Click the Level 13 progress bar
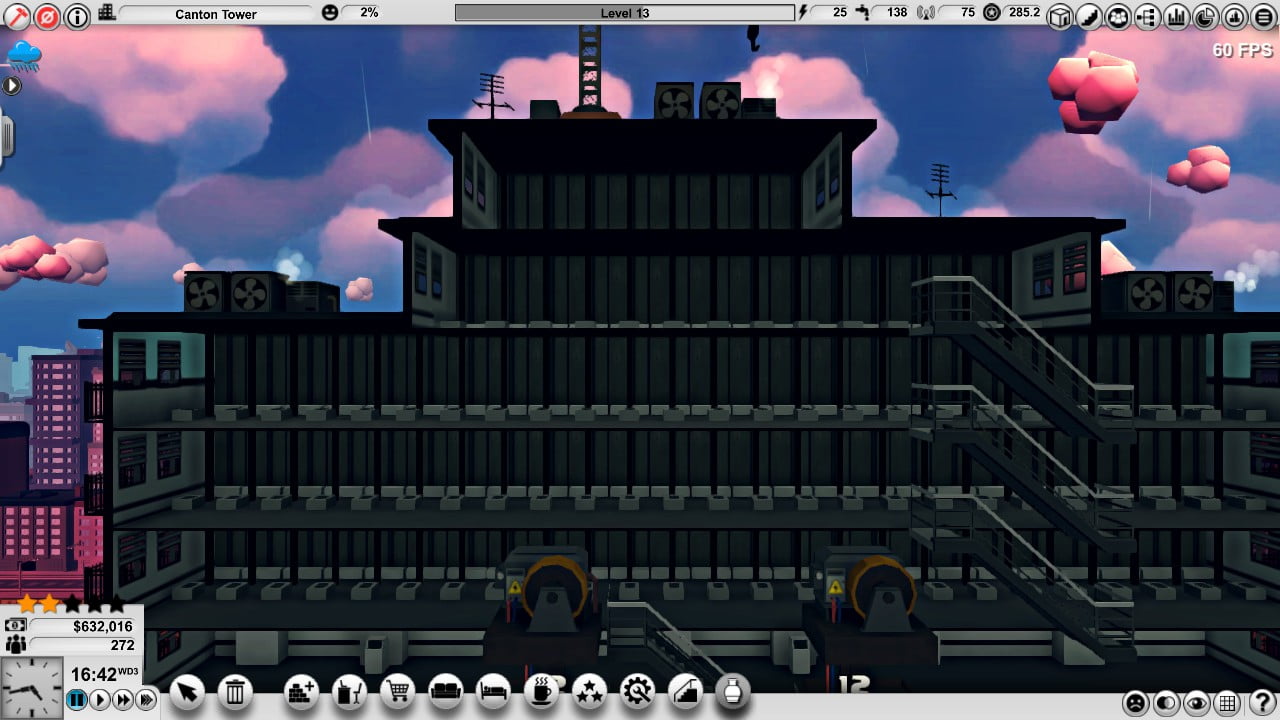The image size is (1280, 720). click(x=625, y=13)
